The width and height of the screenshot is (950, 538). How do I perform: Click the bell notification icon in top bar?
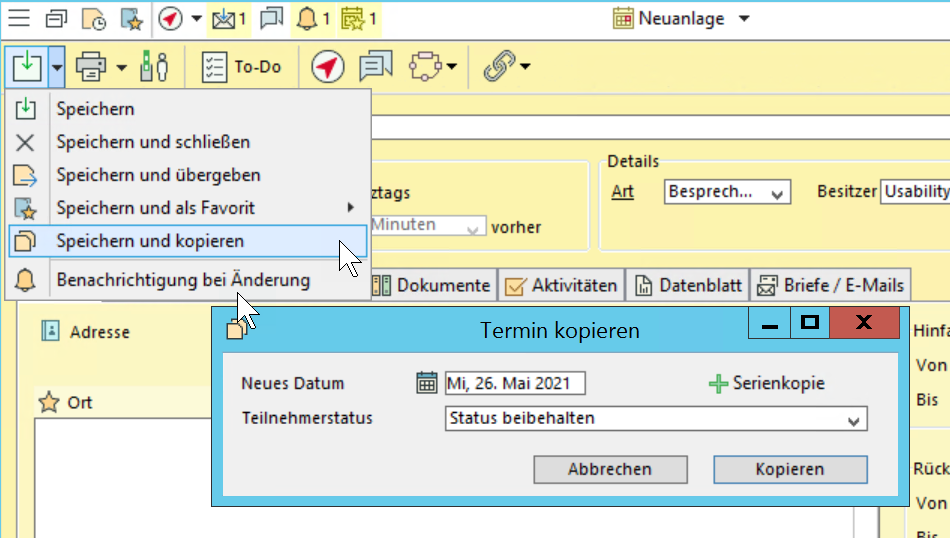pos(307,18)
